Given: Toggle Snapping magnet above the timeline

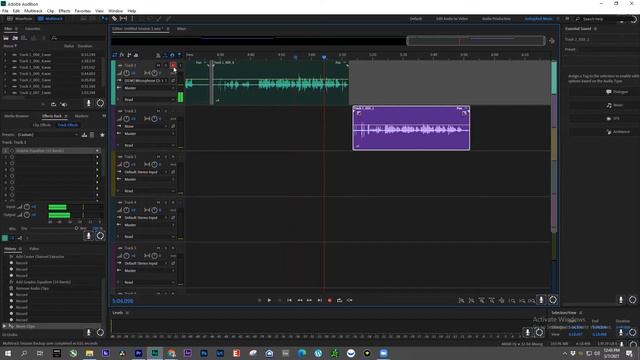Looking at the screenshot, I should tap(172, 55).
